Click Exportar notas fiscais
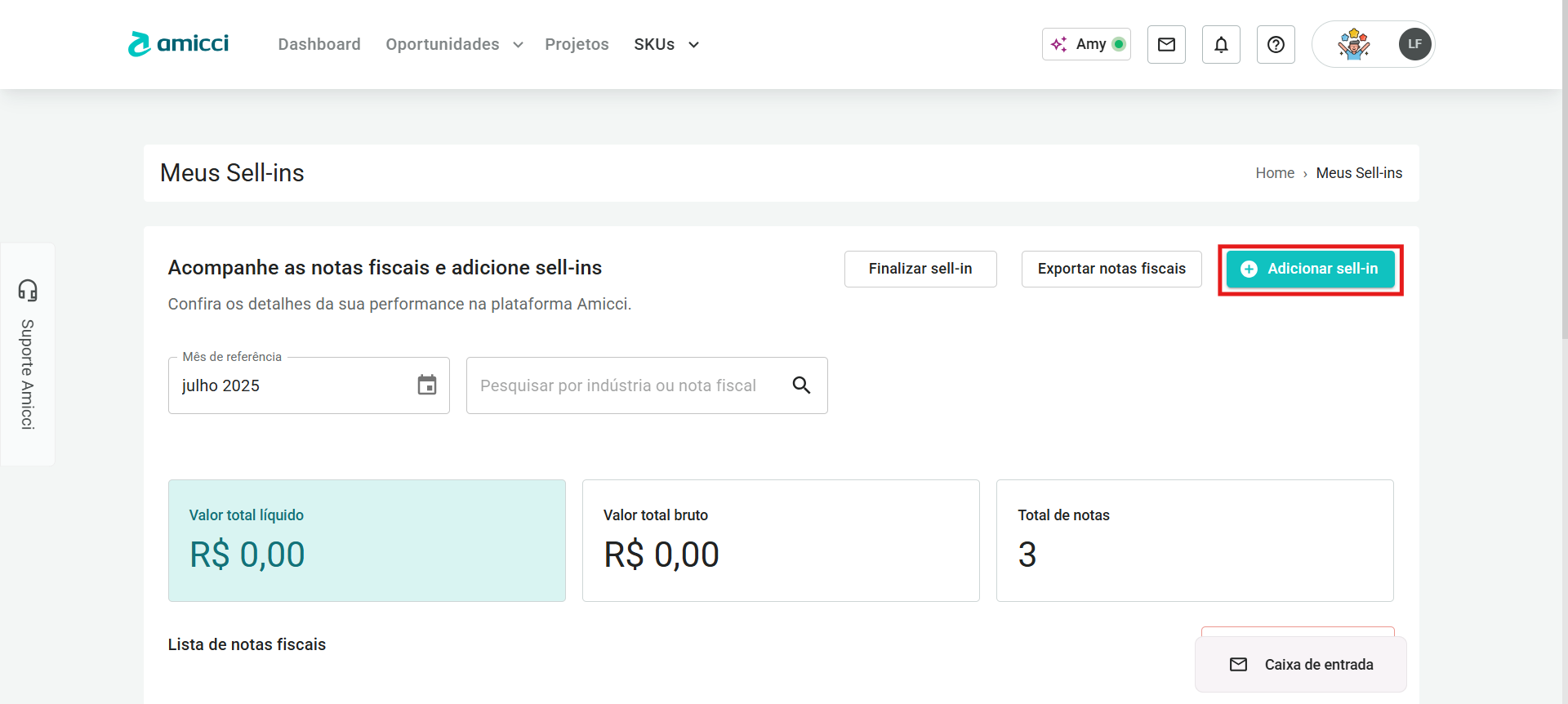Screen dimensions: 1568x704 tap(1111, 269)
